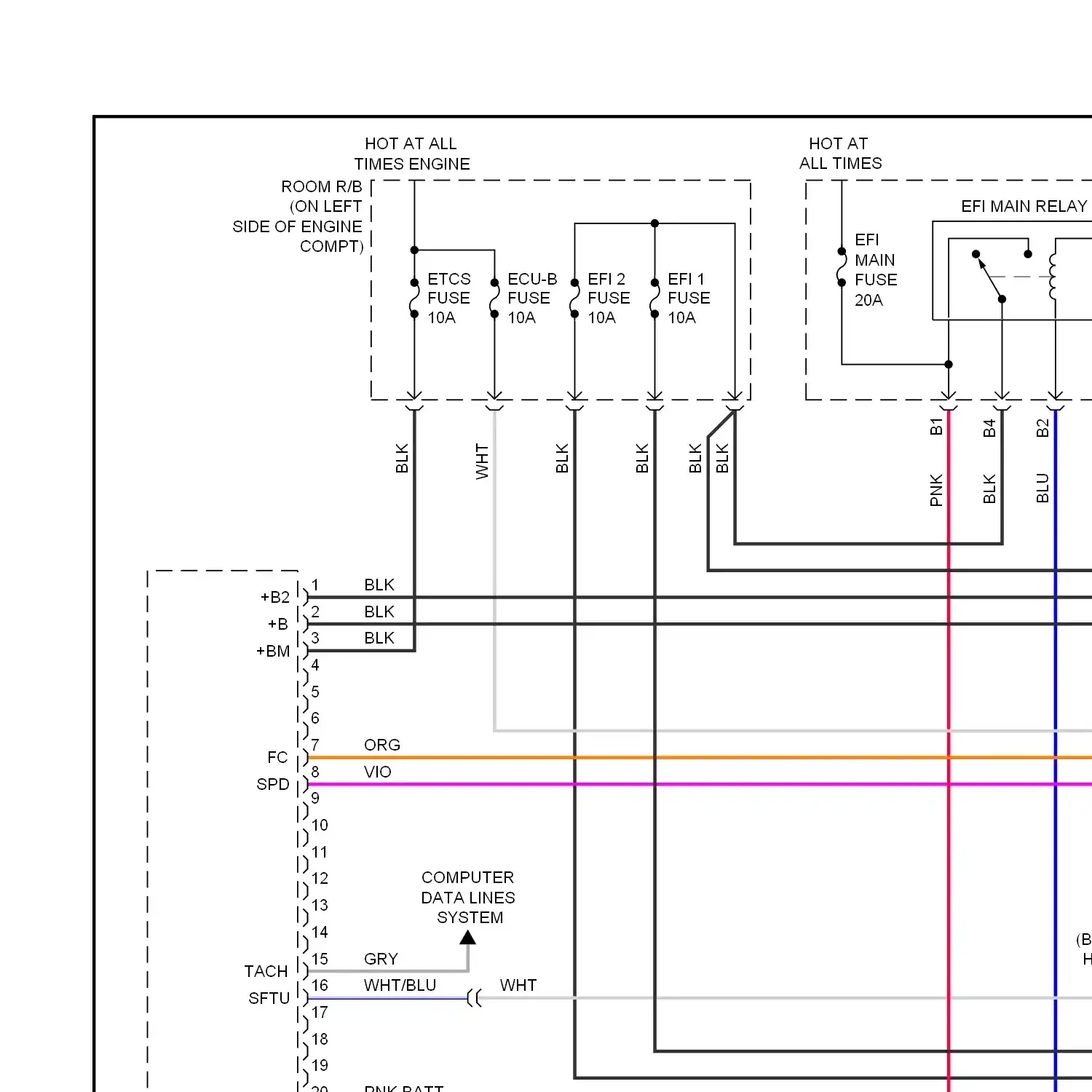
Task: Click the "ECU-B FUSE 10A" label
Action: point(532,298)
